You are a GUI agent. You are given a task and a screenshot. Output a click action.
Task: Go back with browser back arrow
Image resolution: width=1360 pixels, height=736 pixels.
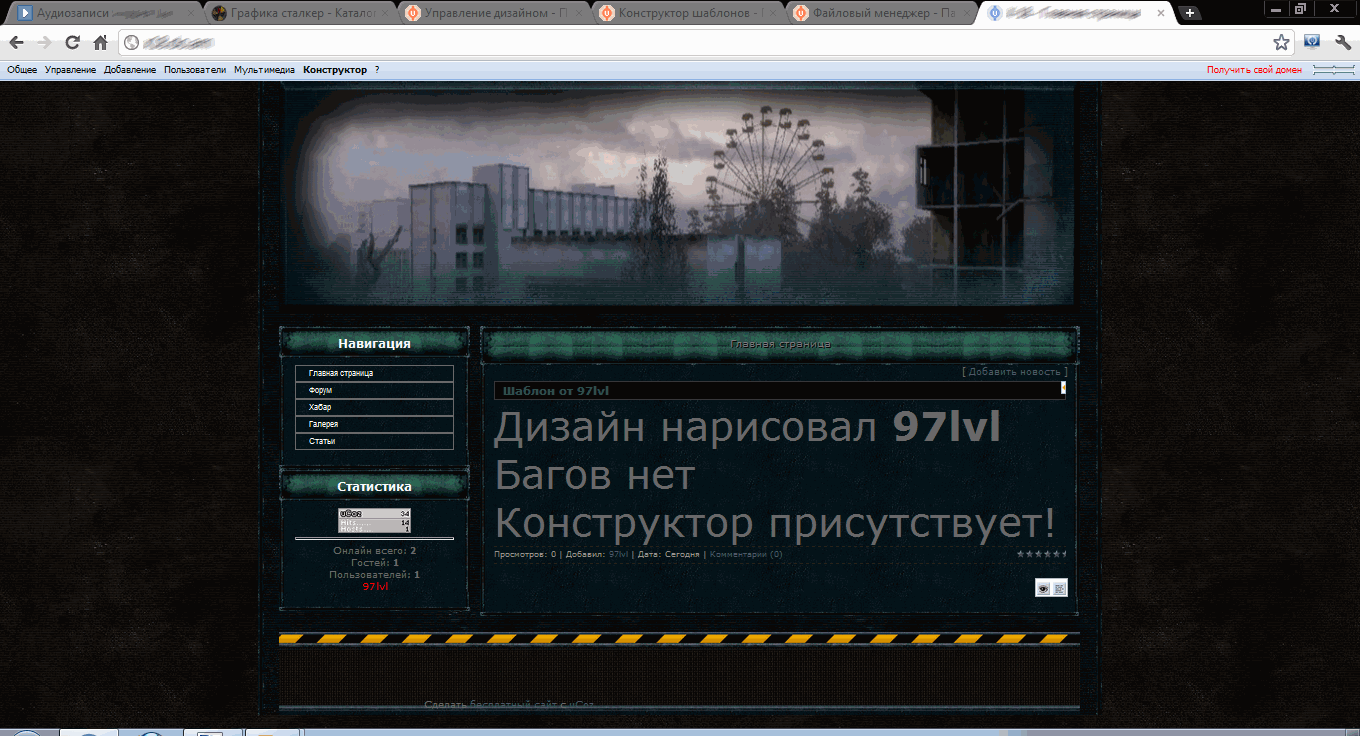[x=16, y=43]
